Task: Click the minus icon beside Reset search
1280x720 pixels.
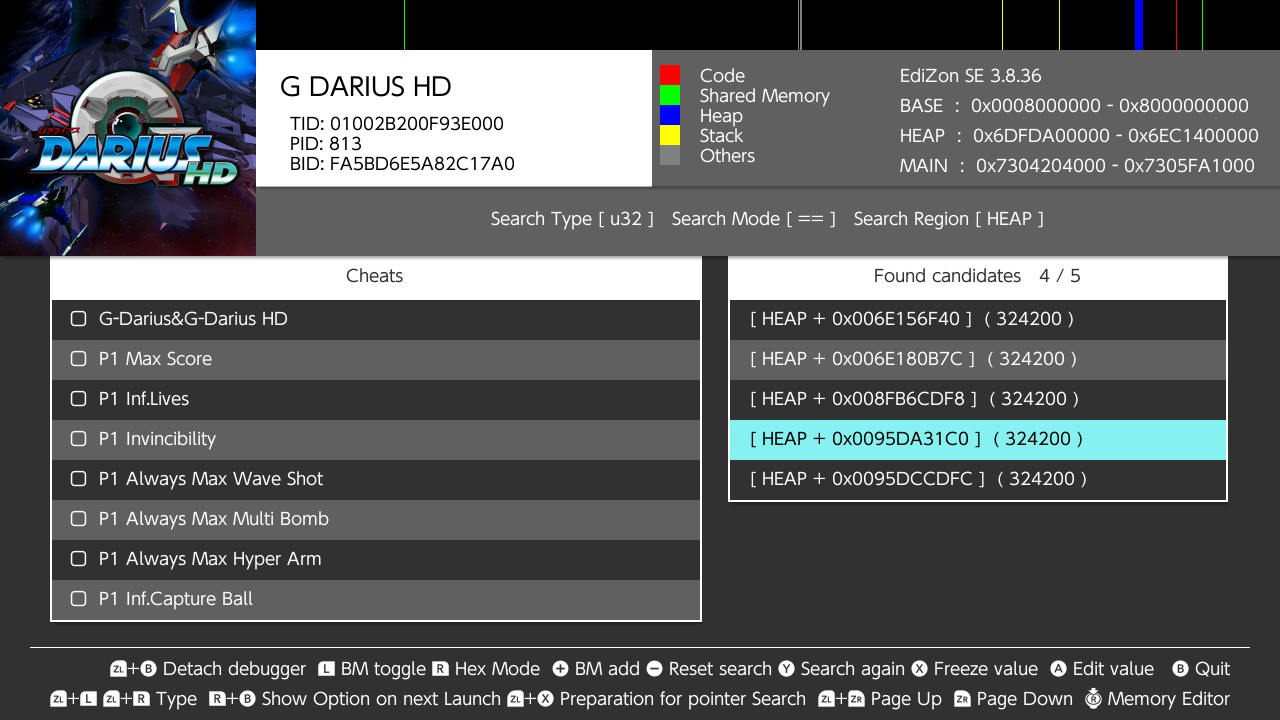Action: point(654,669)
